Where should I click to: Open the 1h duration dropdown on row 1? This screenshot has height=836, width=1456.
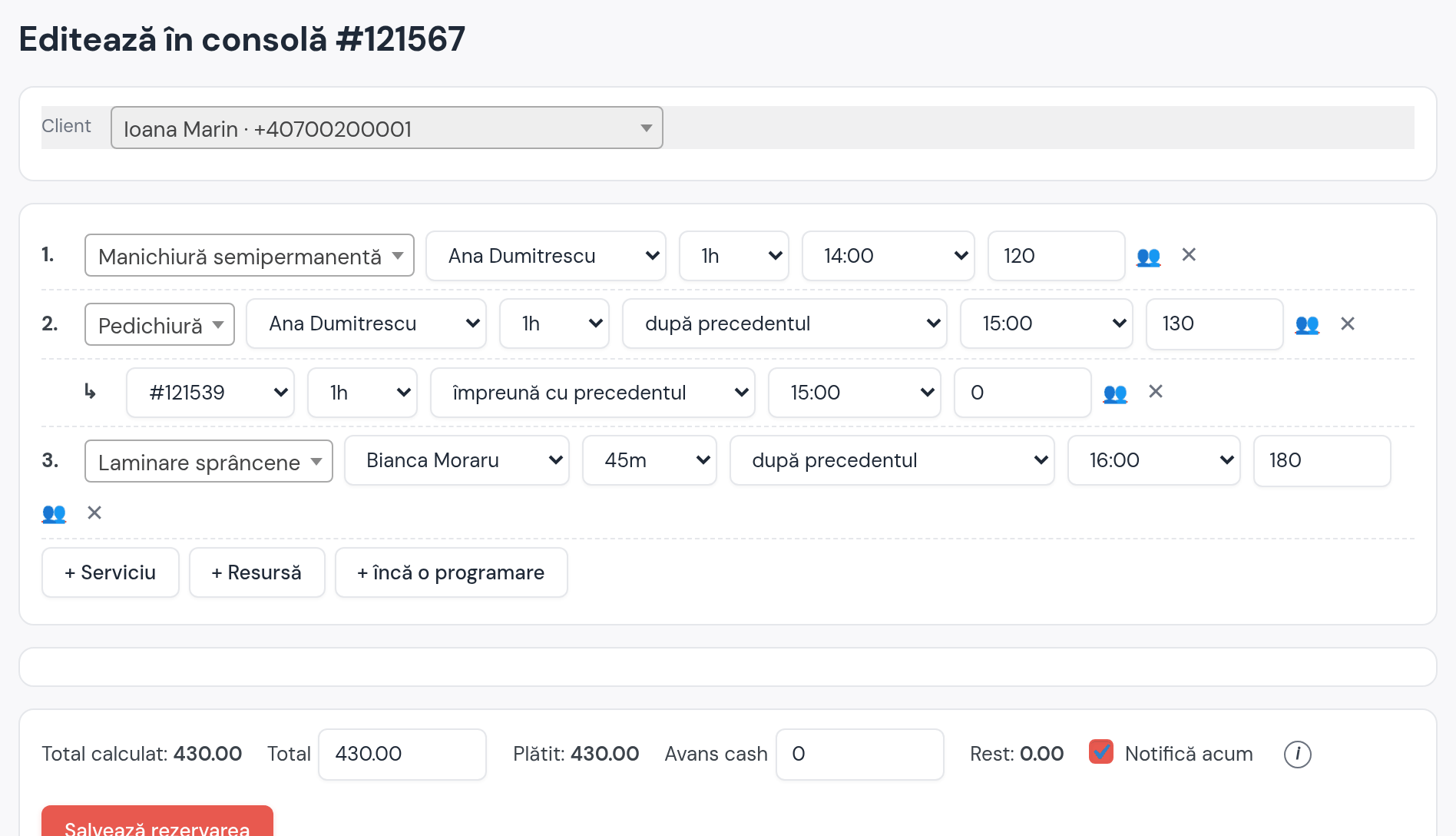pyautogui.click(x=734, y=256)
